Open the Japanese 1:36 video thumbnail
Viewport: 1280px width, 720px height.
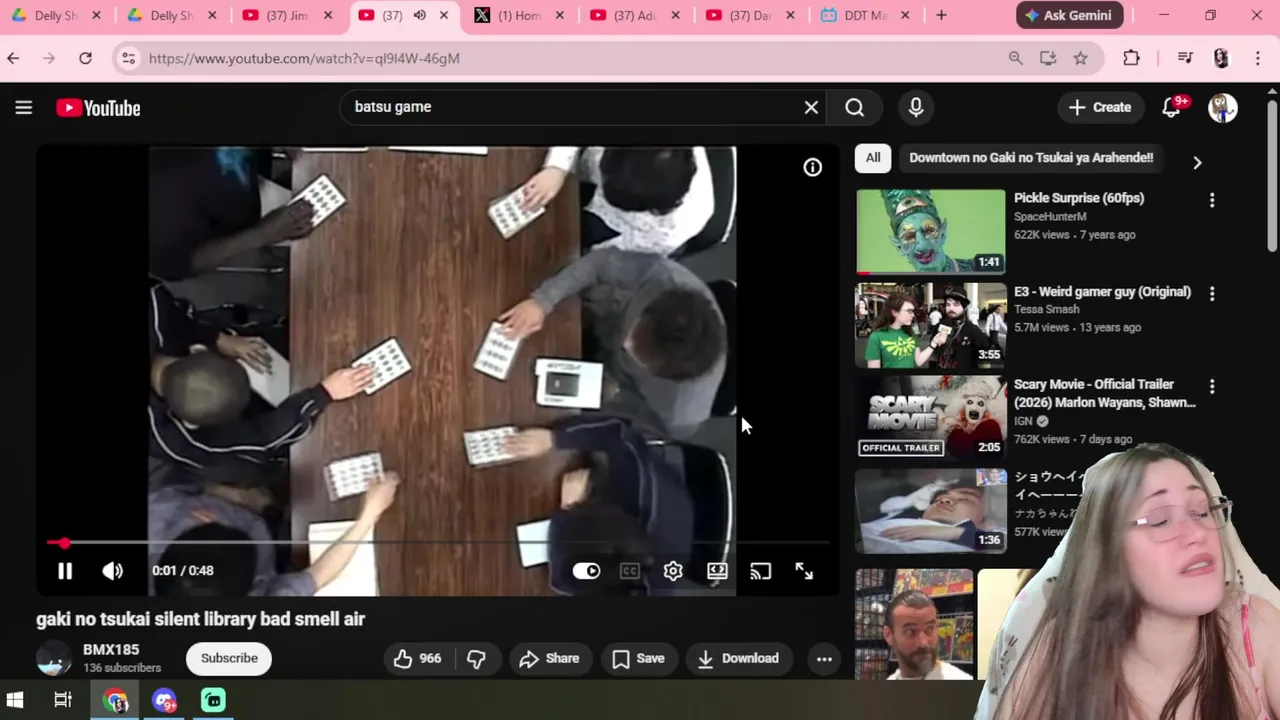(930, 510)
